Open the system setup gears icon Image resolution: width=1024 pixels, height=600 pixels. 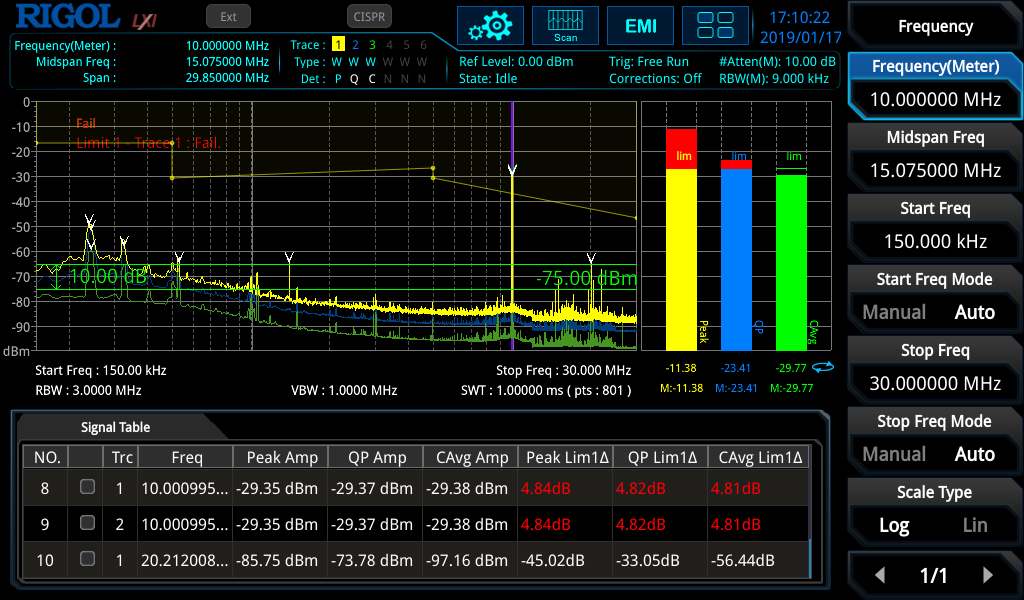click(490, 25)
